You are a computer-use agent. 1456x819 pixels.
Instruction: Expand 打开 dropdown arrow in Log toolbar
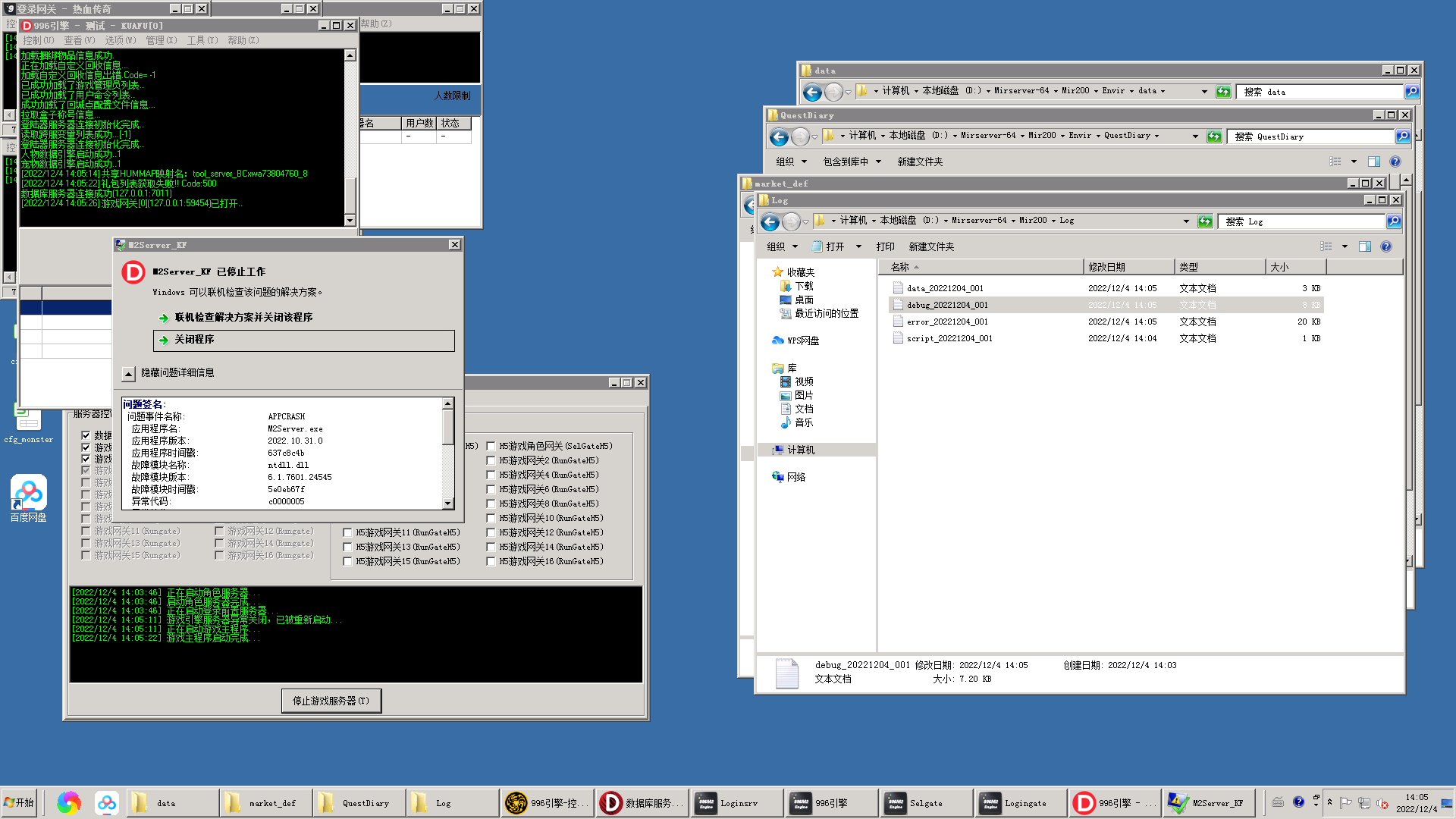(858, 246)
